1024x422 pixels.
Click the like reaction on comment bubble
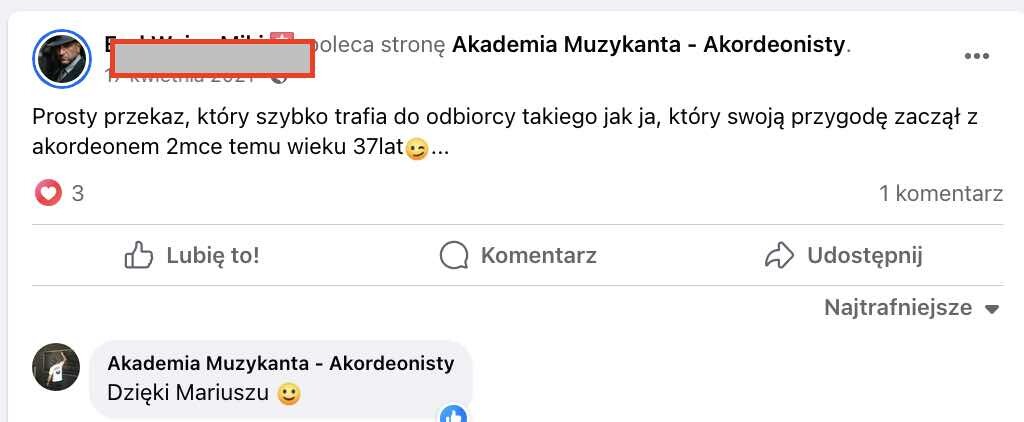click(x=454, y=414)
